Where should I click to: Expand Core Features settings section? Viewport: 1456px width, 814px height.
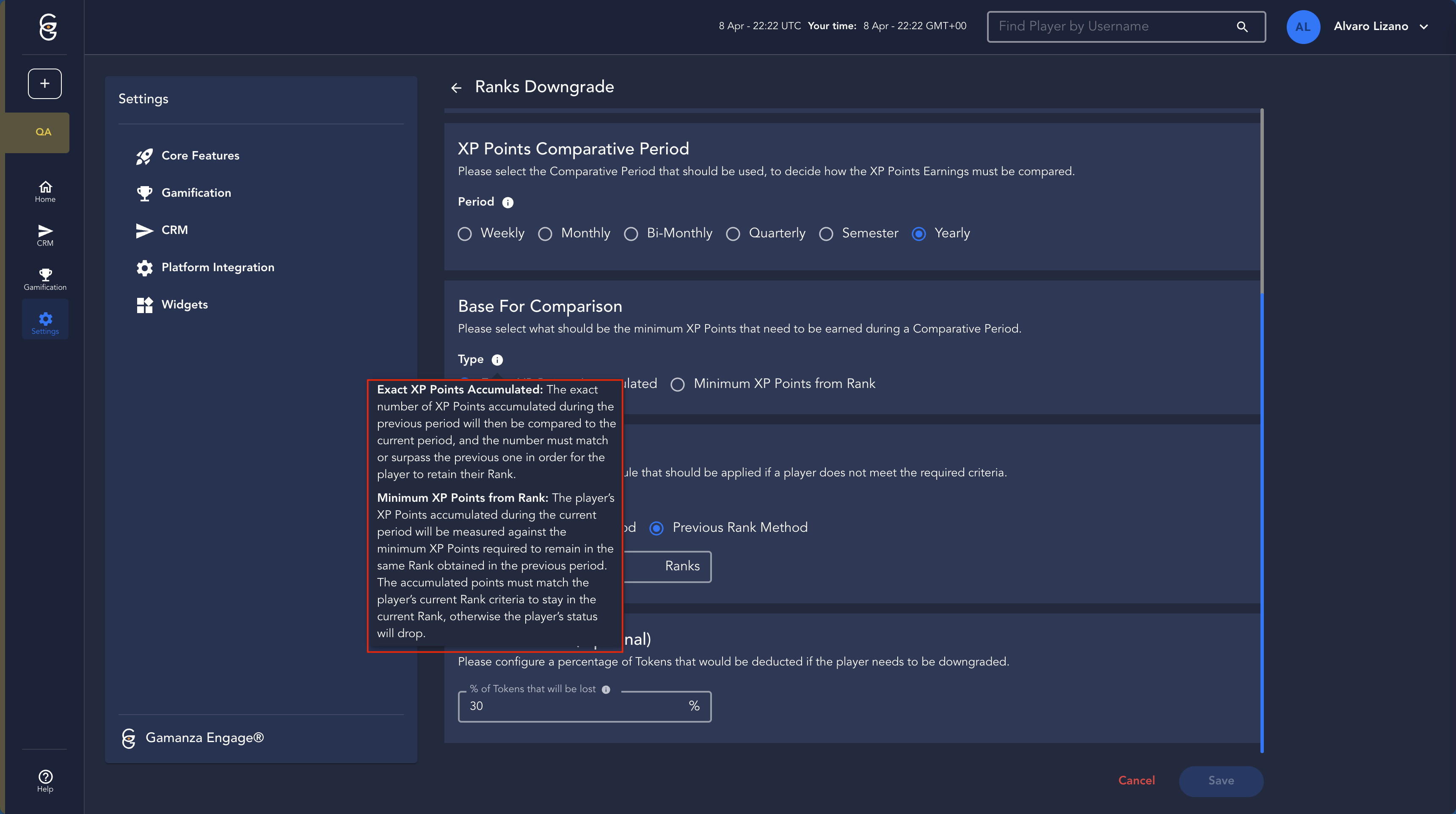click(200, 155)
